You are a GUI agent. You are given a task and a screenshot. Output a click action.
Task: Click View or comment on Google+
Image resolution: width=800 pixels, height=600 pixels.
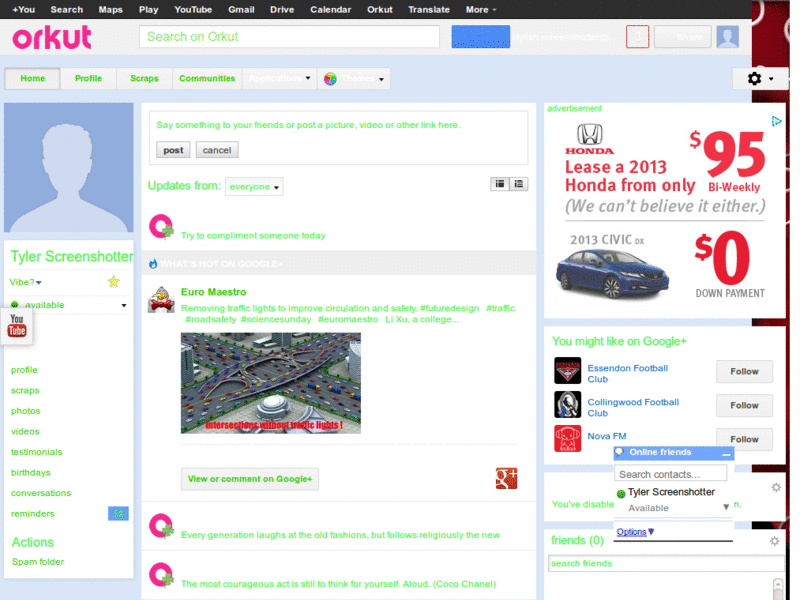coord(250,479)
